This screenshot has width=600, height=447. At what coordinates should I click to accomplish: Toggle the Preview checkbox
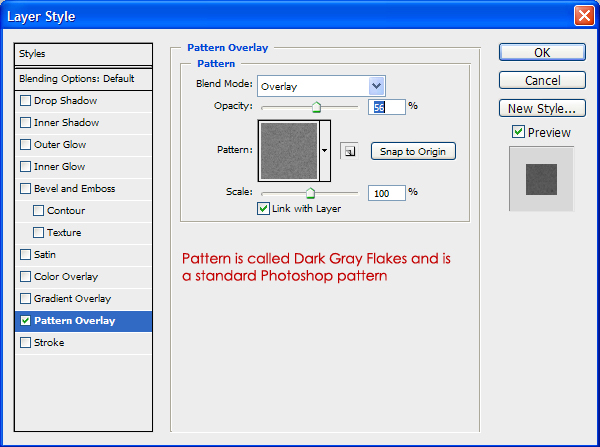(518, 132)
